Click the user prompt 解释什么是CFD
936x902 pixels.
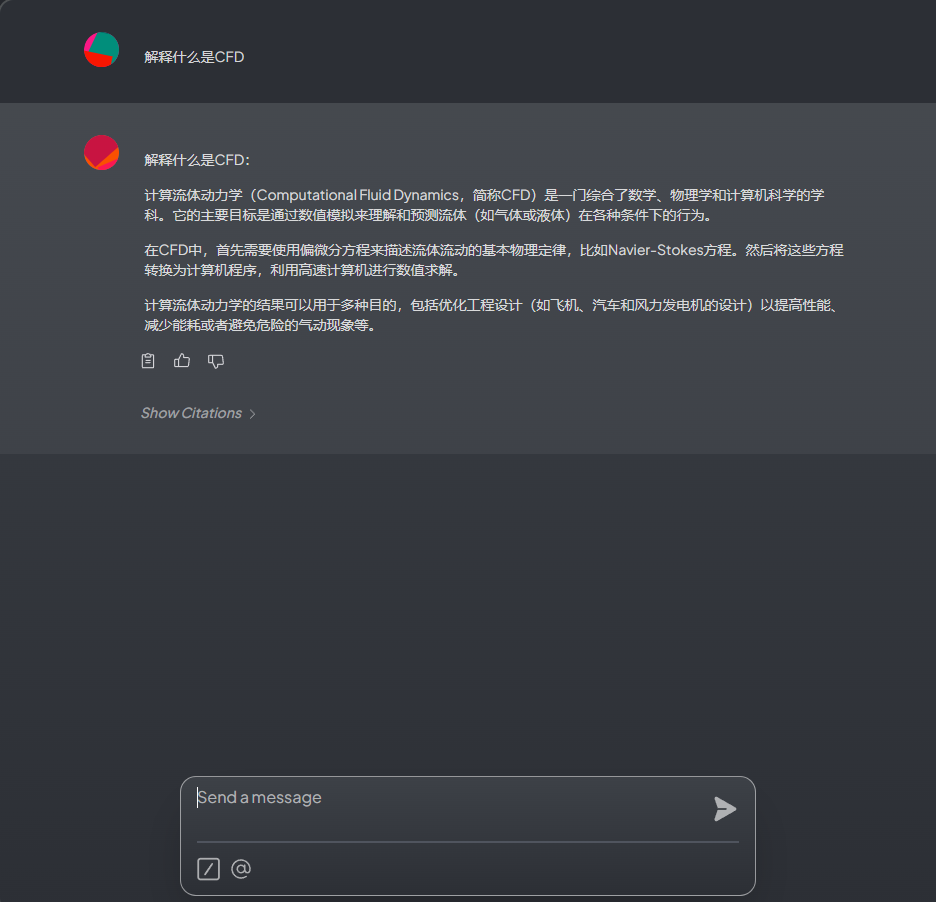tap(194, 57)
